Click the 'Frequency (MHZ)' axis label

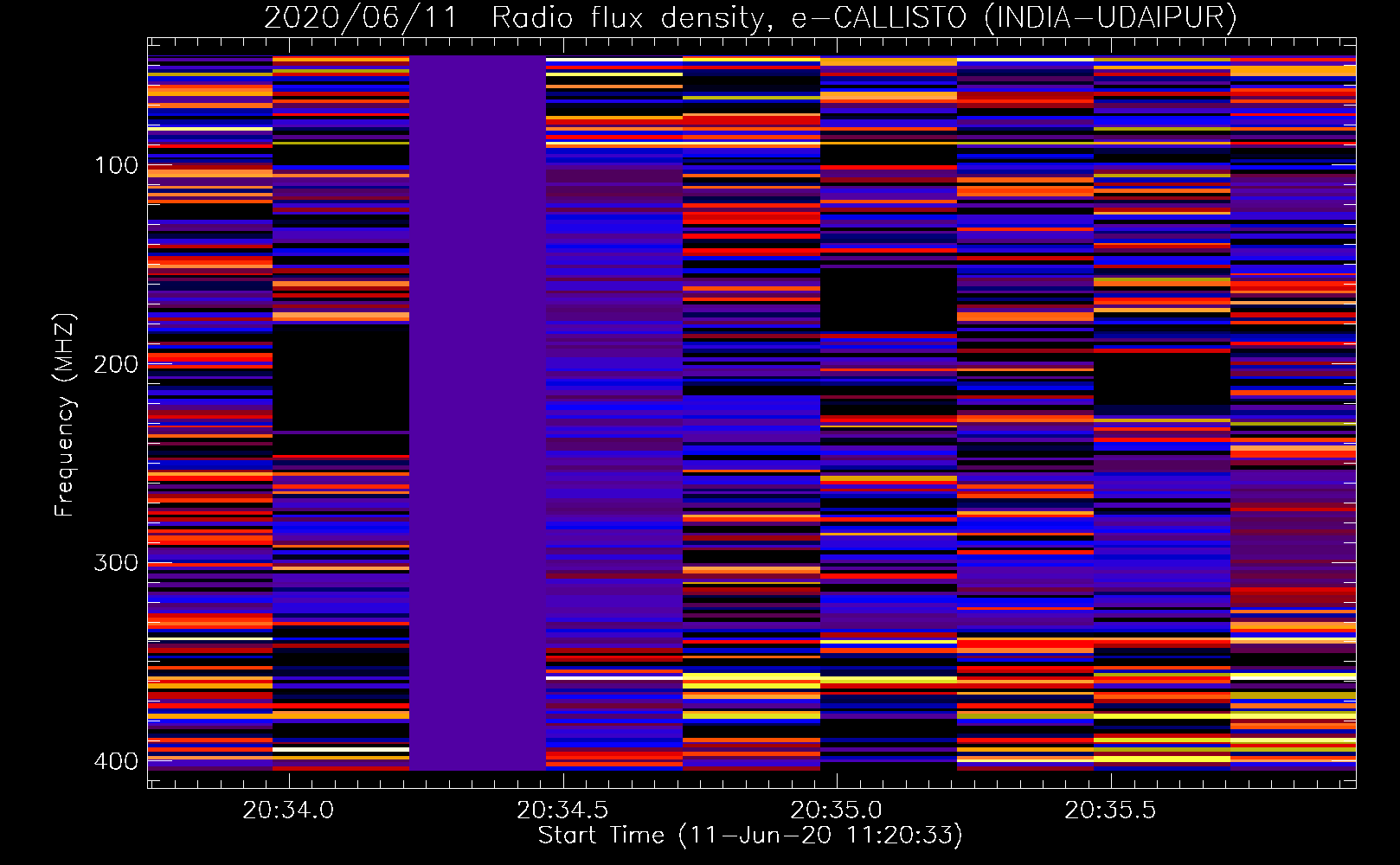pos(65,415)
